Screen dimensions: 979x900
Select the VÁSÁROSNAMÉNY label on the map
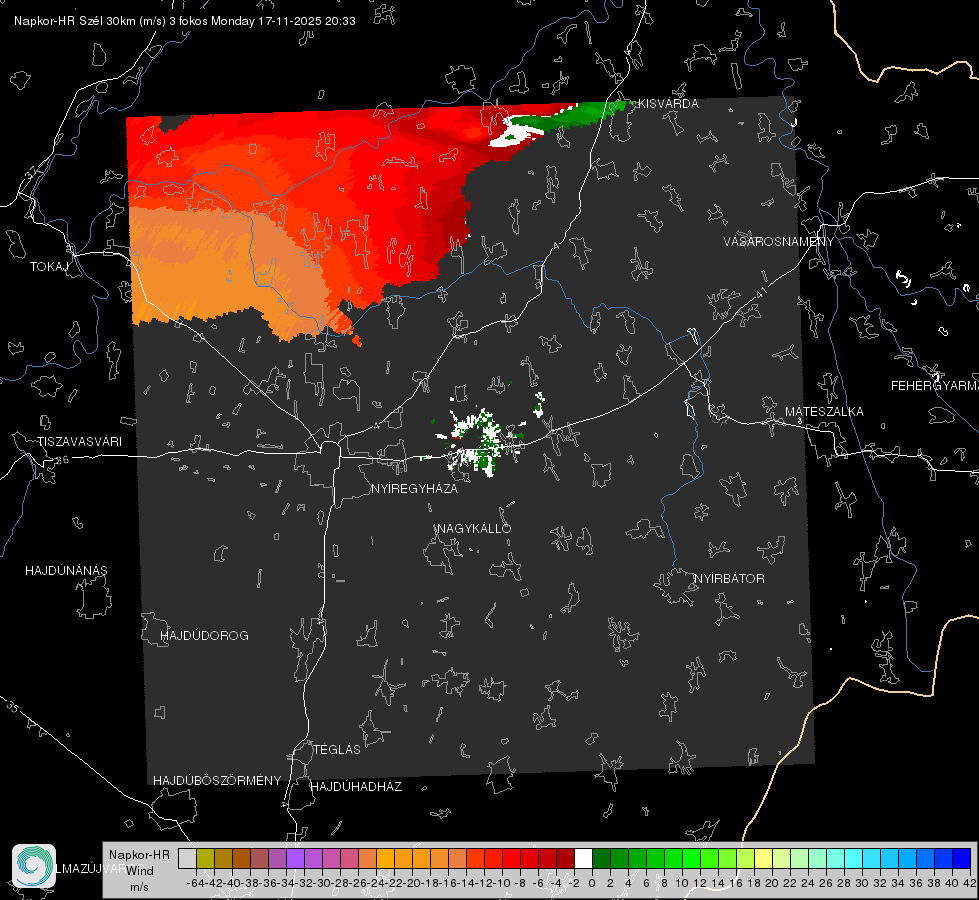tap(779, 242)
